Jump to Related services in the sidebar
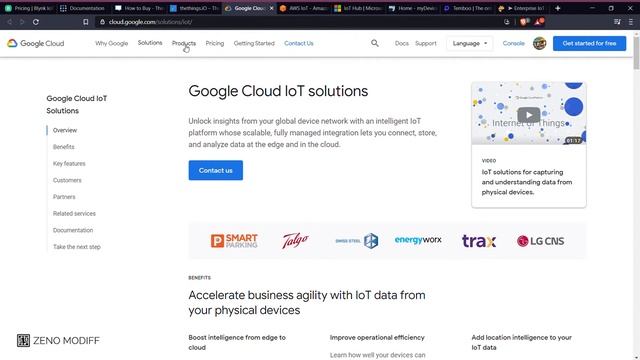Screen dimensions: 640x360 [x=74, y=213]
